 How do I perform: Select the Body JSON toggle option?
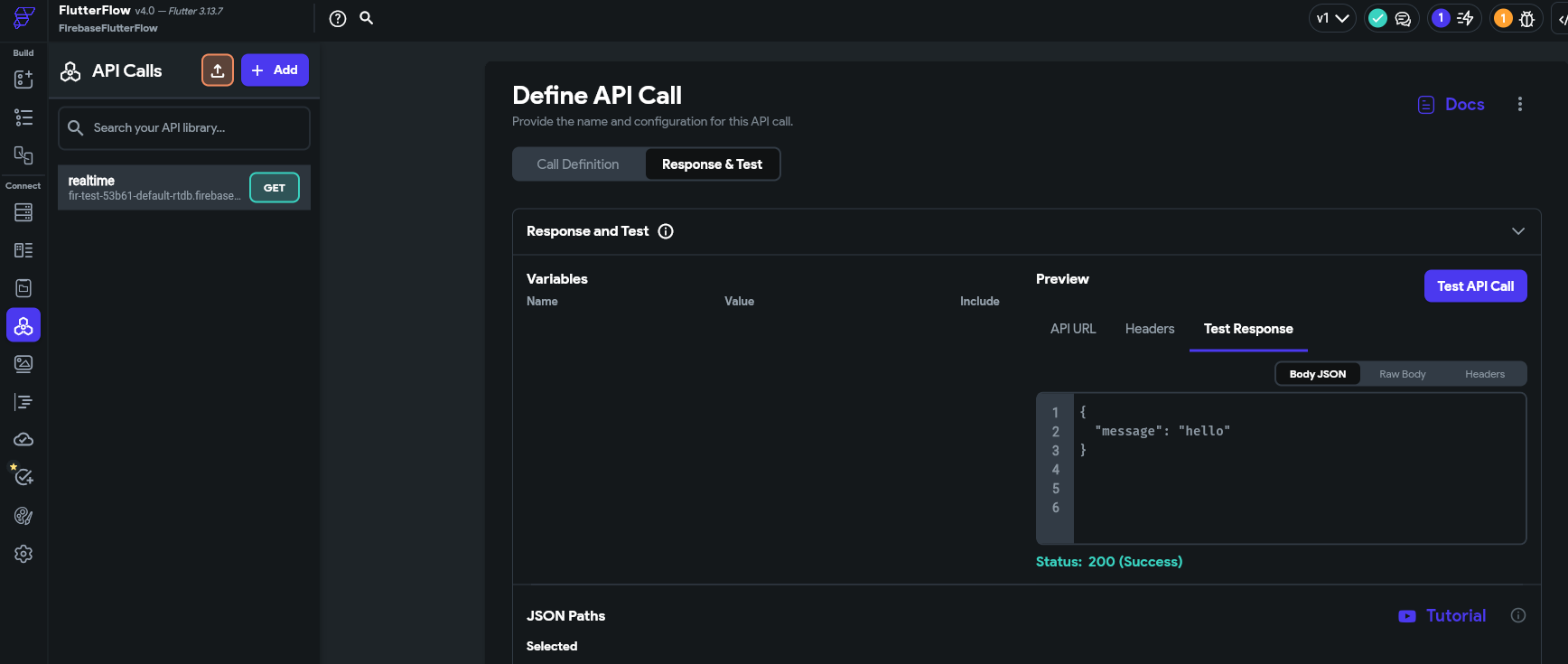[x=1318, y=374]
